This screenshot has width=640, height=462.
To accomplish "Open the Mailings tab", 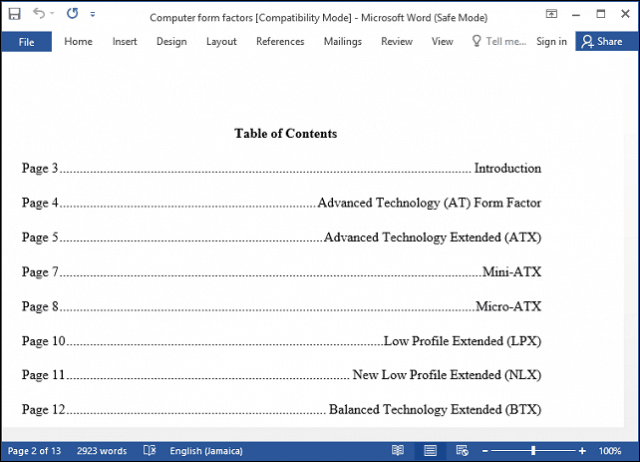I will tap(342, 42).
